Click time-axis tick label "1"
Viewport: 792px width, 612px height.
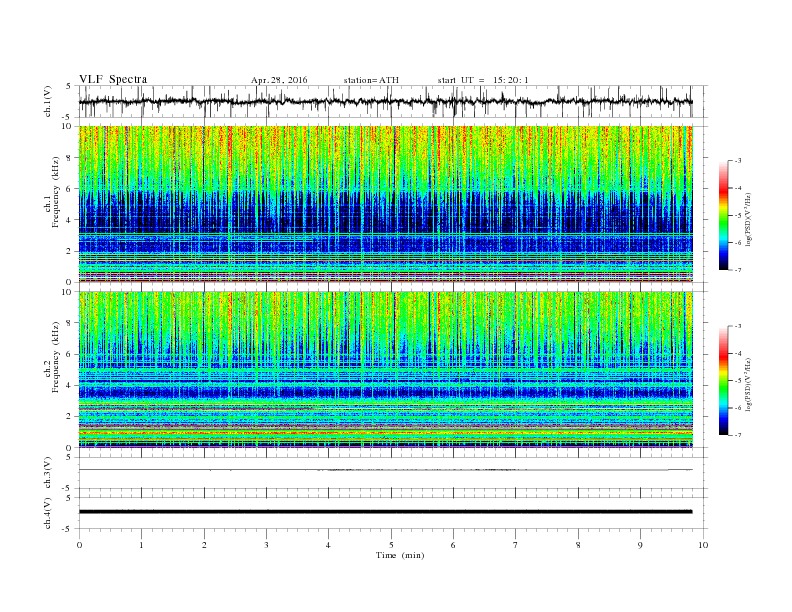(x=141, y=545)
